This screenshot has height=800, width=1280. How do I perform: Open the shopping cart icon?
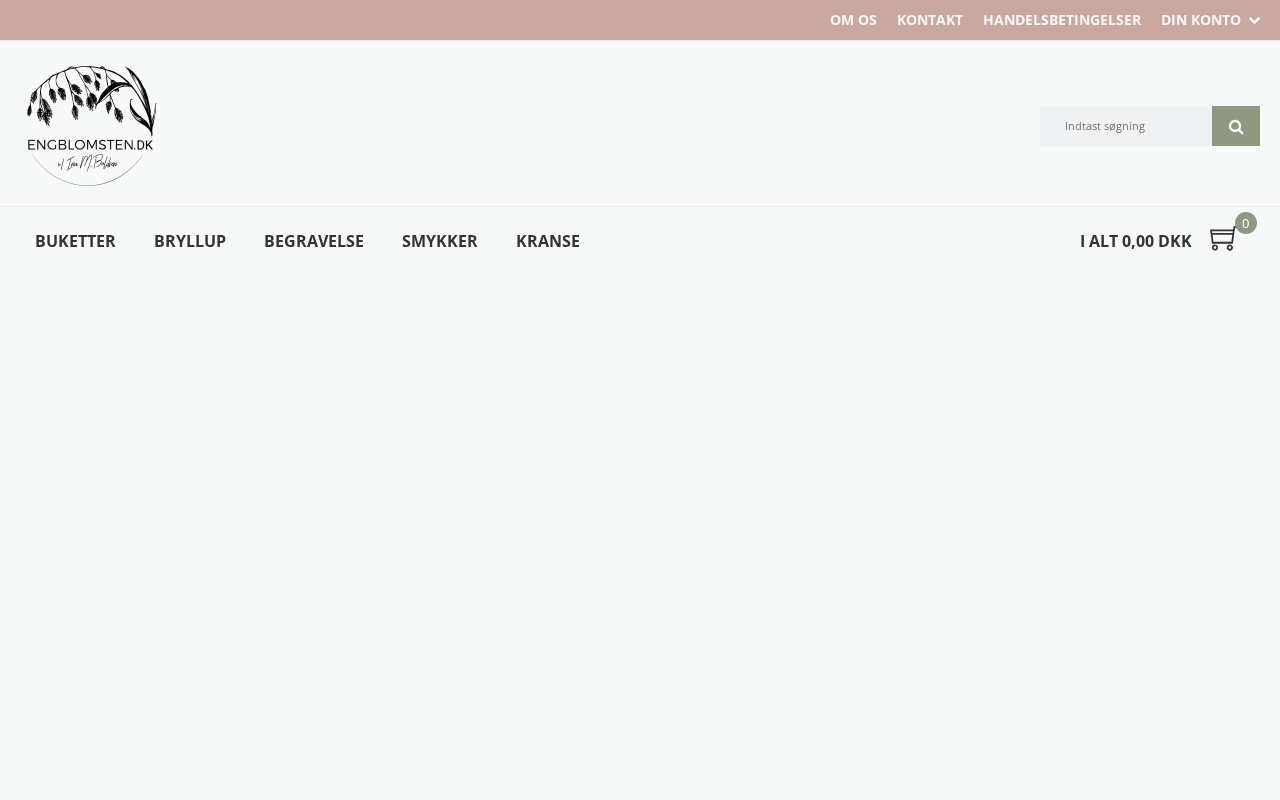[x=1222, y=239]
